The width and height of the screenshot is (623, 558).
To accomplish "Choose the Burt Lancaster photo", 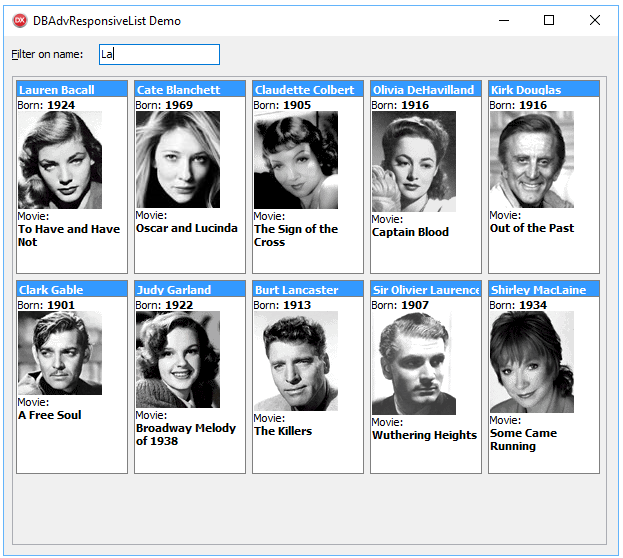I will coord(296,361).
